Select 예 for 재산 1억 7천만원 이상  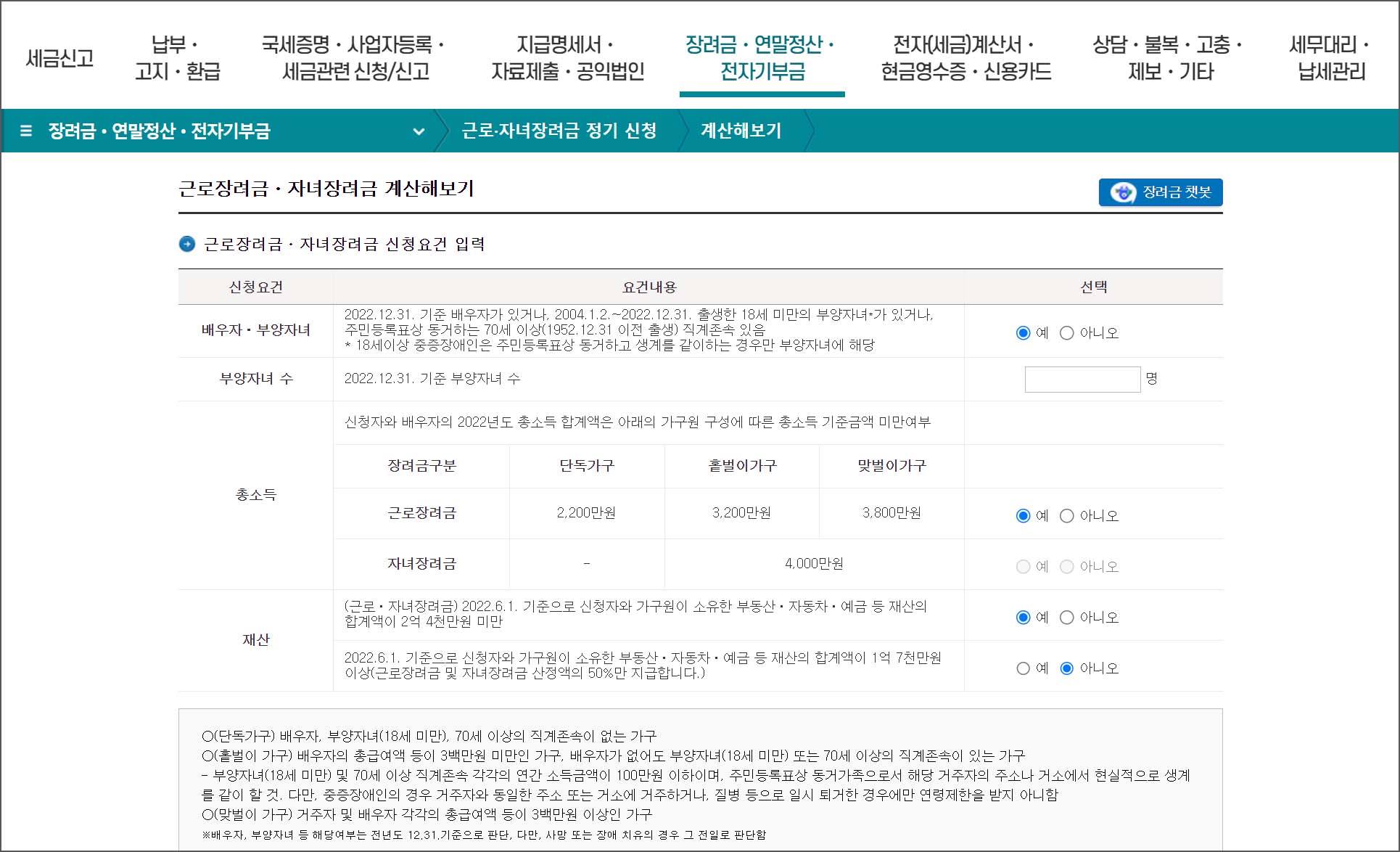[1024, 668]
